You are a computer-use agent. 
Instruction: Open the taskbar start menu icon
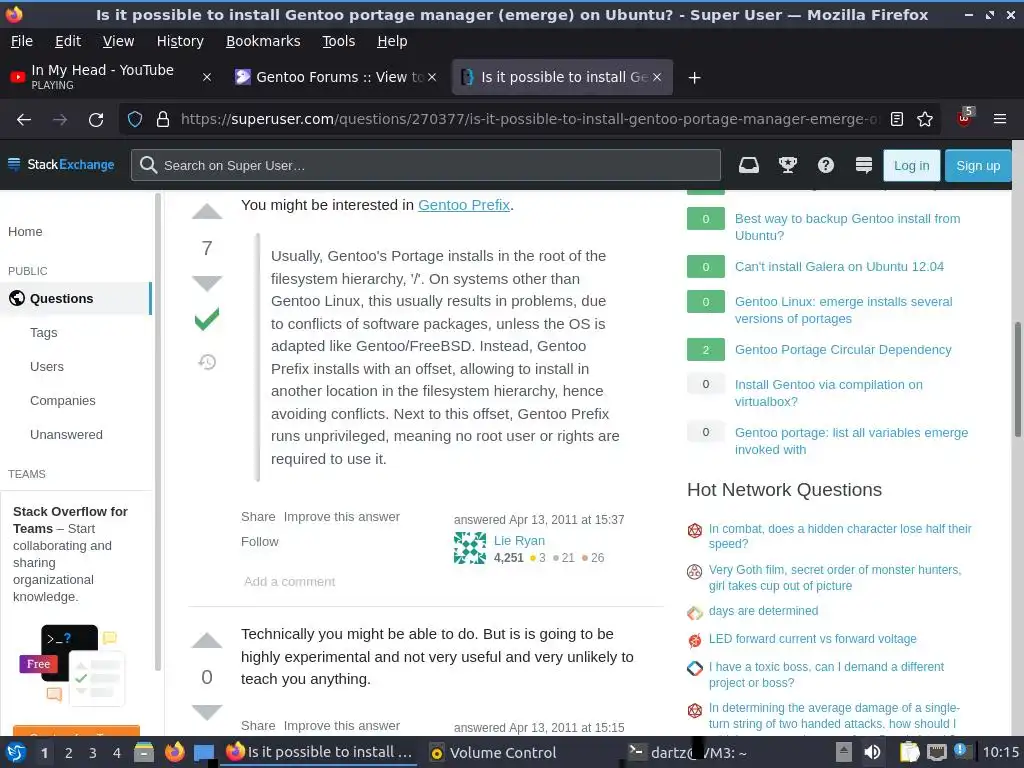pos(16,752)
